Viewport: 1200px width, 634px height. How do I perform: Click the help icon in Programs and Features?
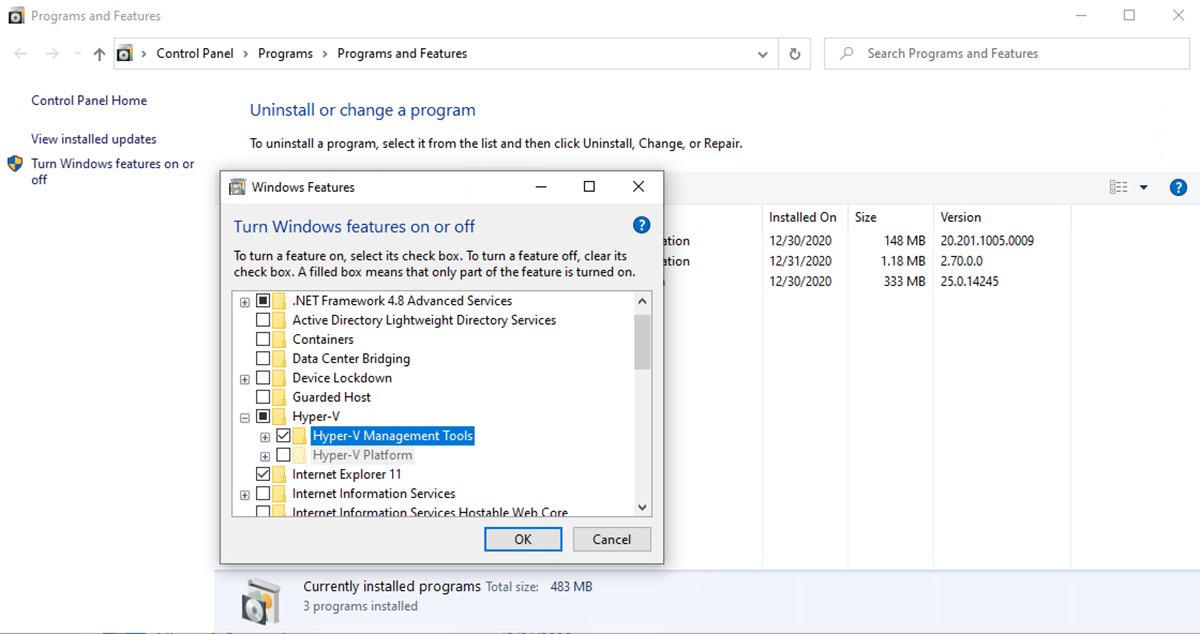pyautogui.click(x=1177, y=187)
